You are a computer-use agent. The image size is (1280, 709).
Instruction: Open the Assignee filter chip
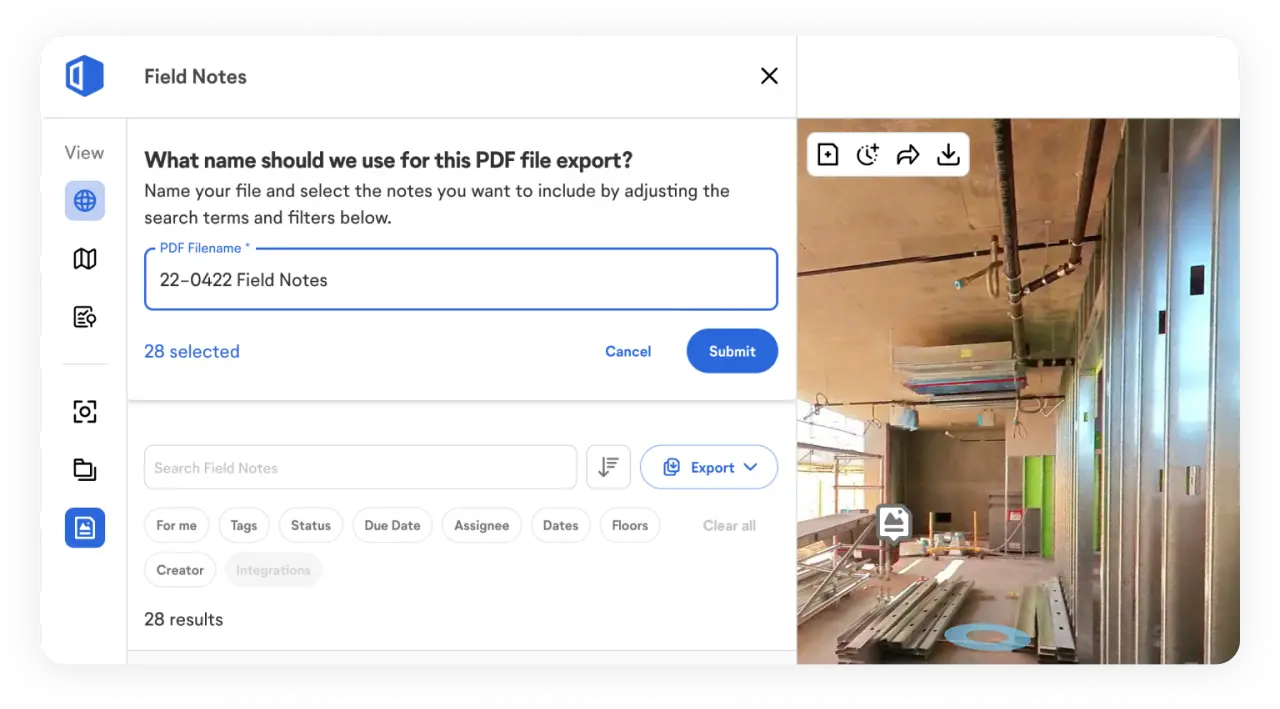pos(481,525)
